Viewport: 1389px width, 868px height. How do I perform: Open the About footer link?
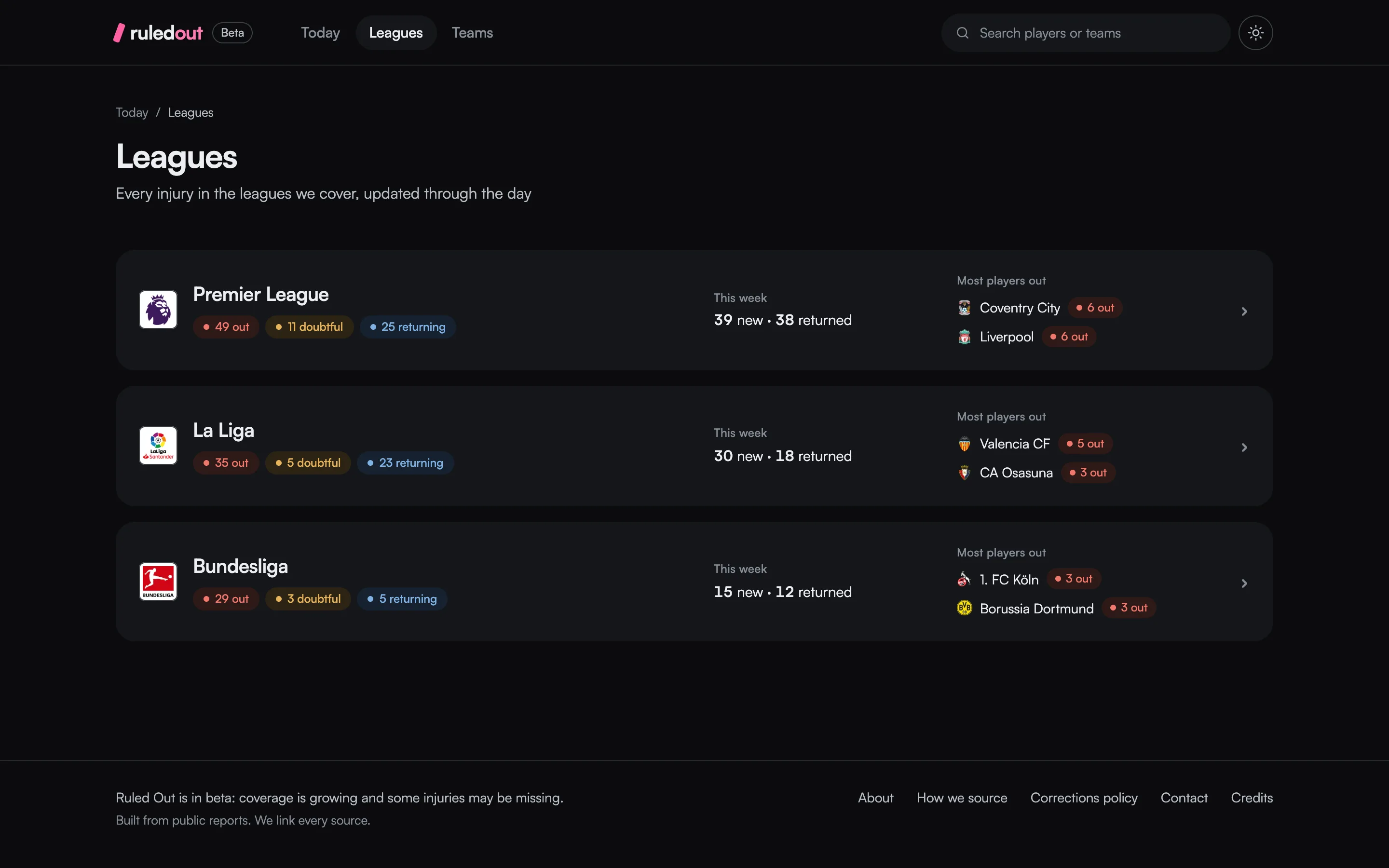point(875,798)
